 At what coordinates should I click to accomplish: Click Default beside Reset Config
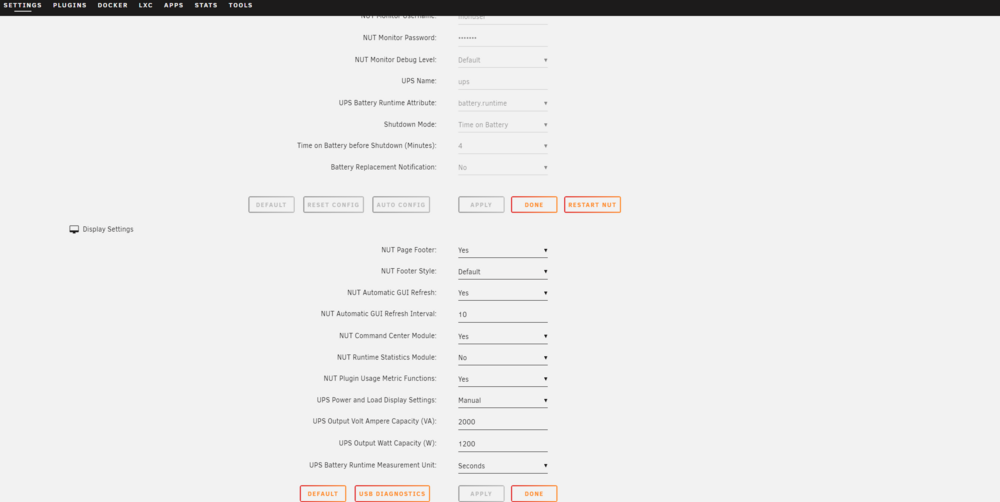pos(271,205)
